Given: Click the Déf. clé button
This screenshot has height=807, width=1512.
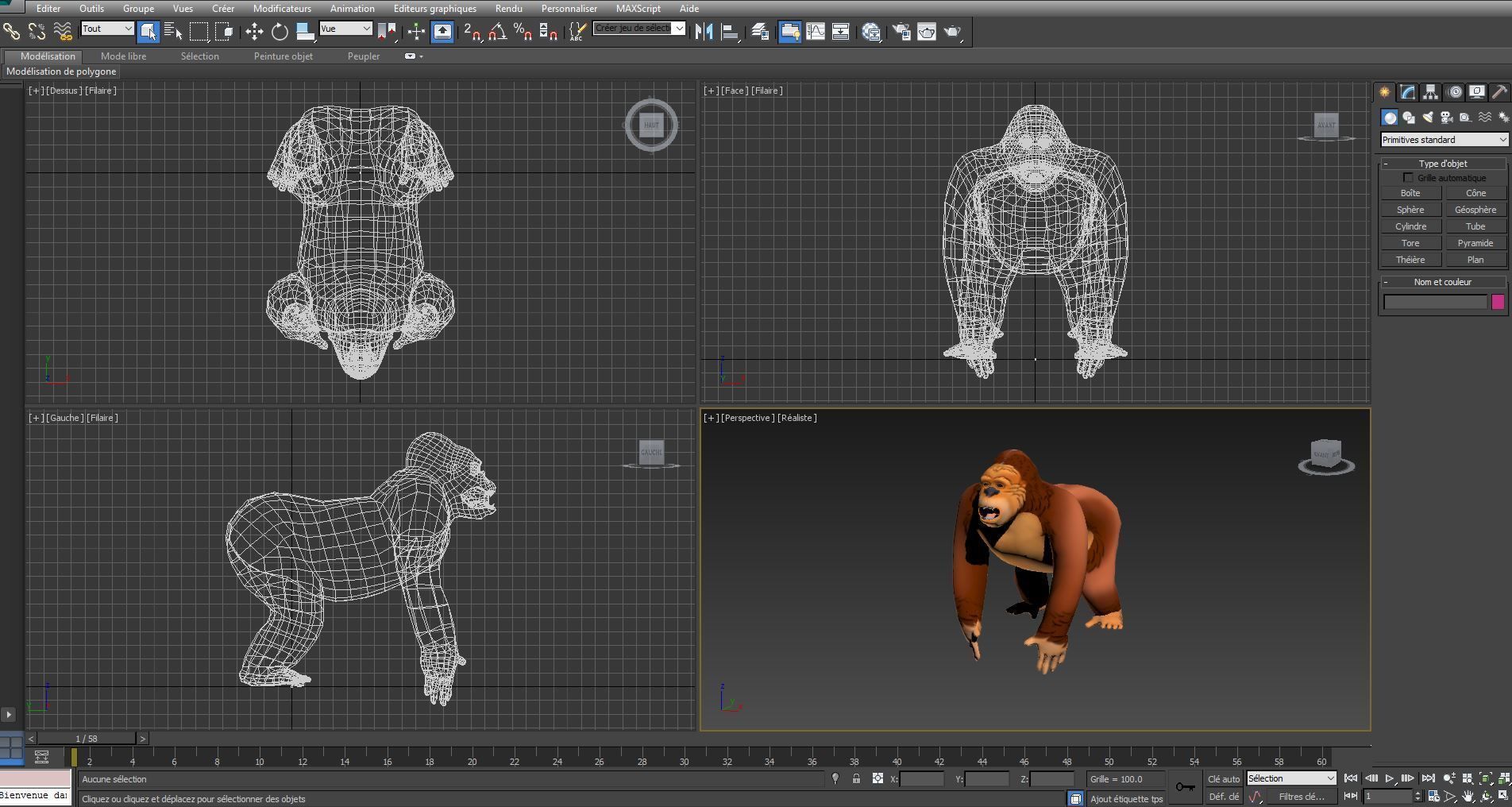Looking at the screenshot, I should coord(1223,797).
